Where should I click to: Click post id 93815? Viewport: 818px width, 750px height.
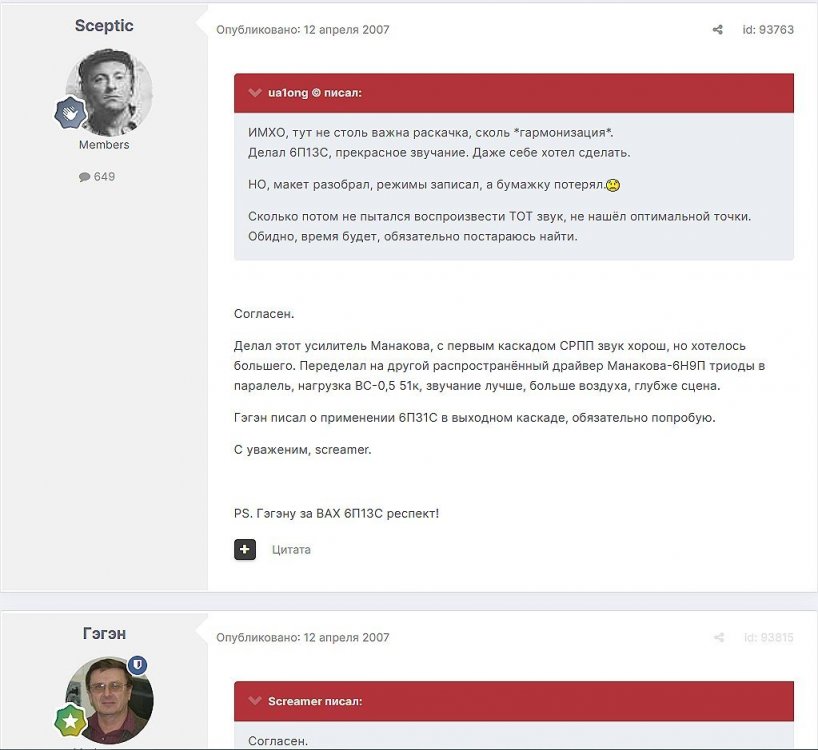point(768,638)
